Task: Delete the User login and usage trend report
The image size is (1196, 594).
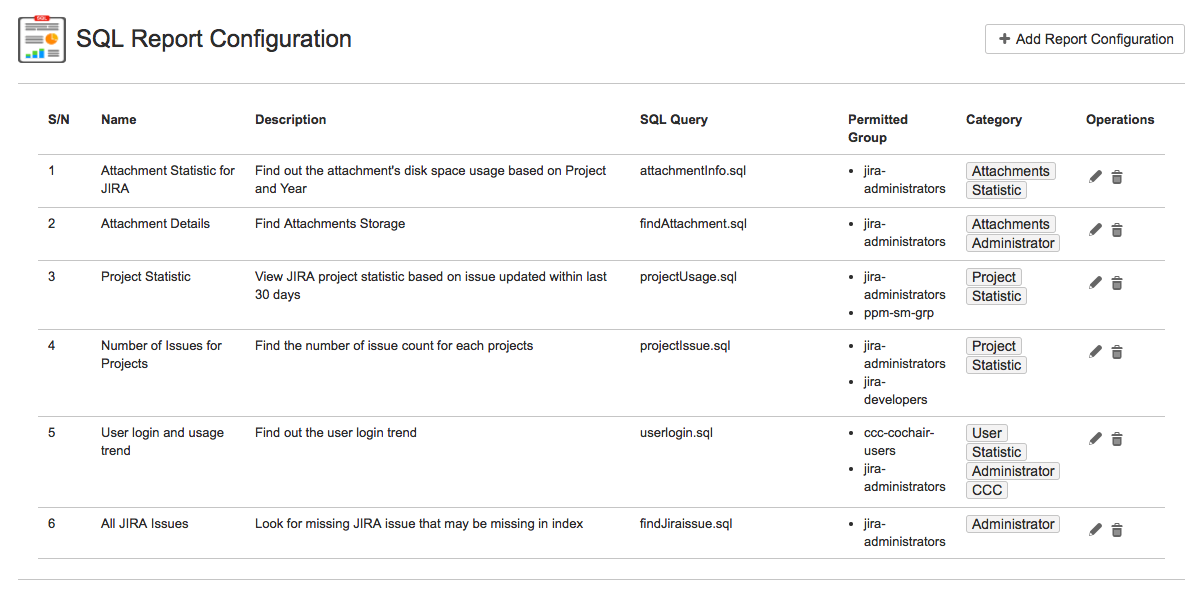Action: [1117, 439]
